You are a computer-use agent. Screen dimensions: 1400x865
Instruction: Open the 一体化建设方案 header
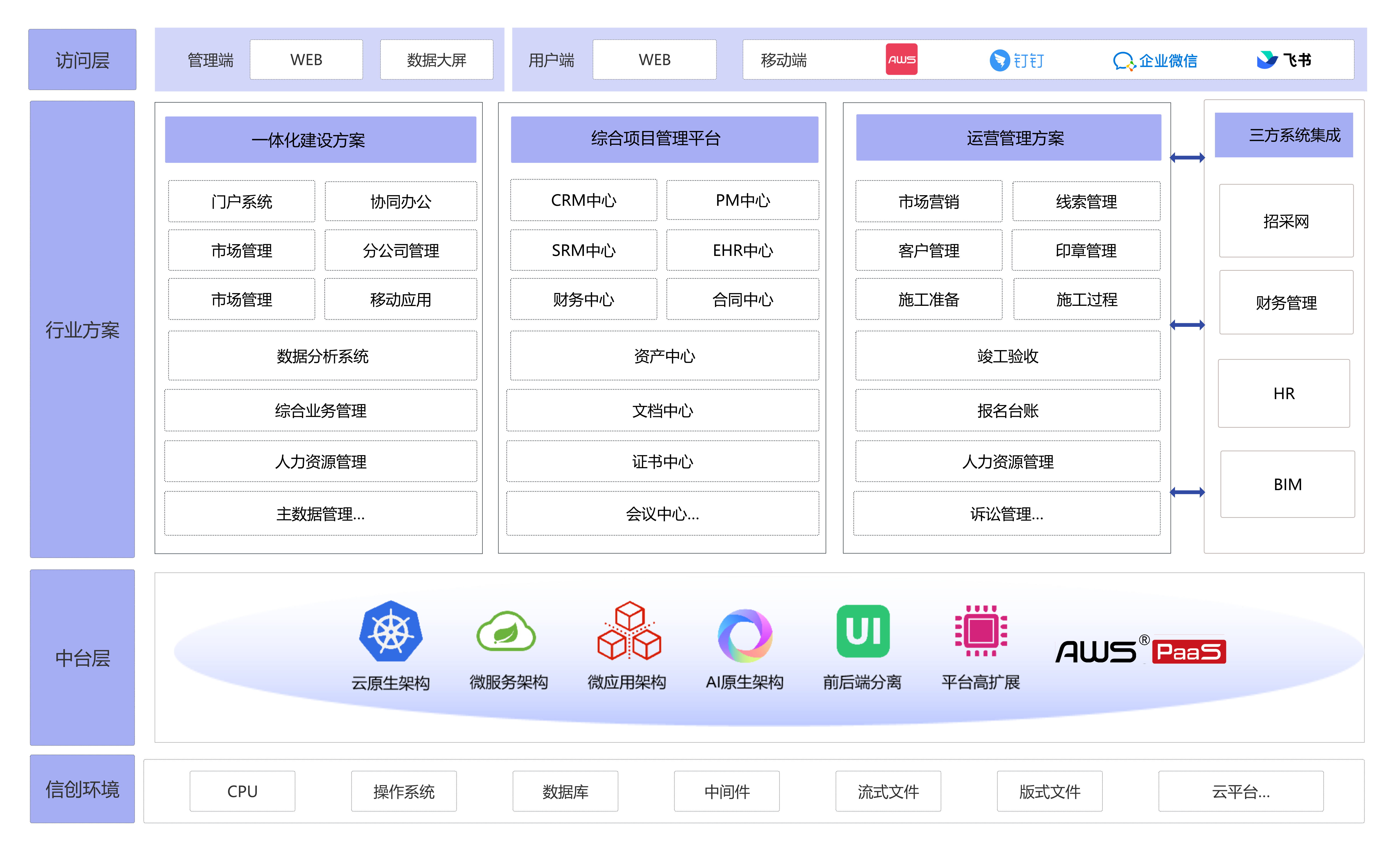coord(320,140)
